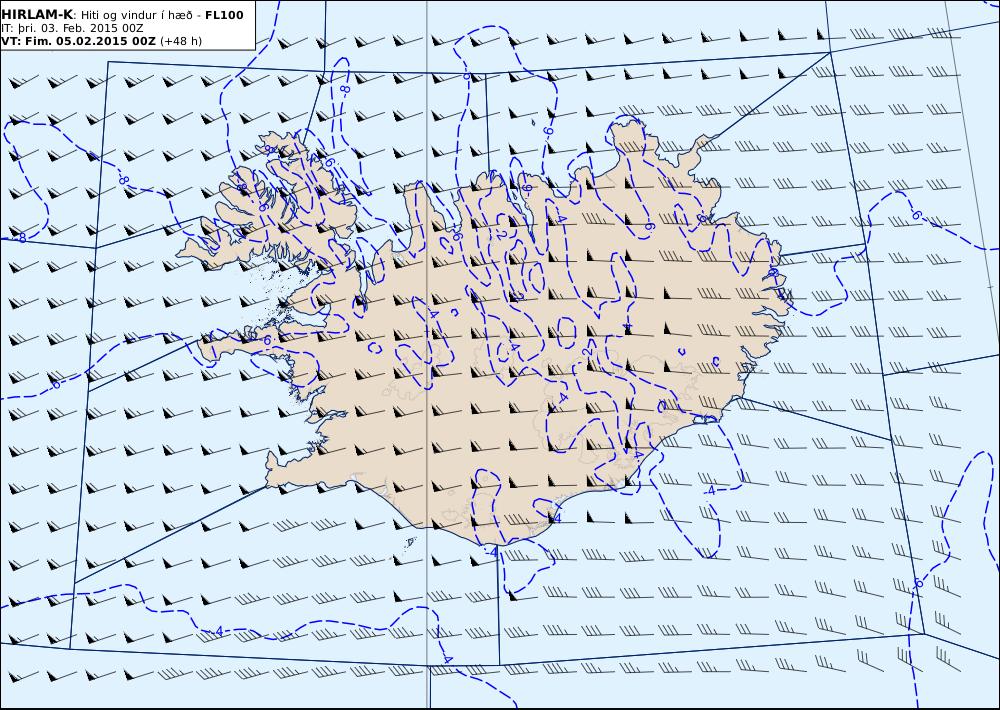Click the FL100 flight level label
The height and width of the screenshot is (710, 1000).
(x=224, y=15)
